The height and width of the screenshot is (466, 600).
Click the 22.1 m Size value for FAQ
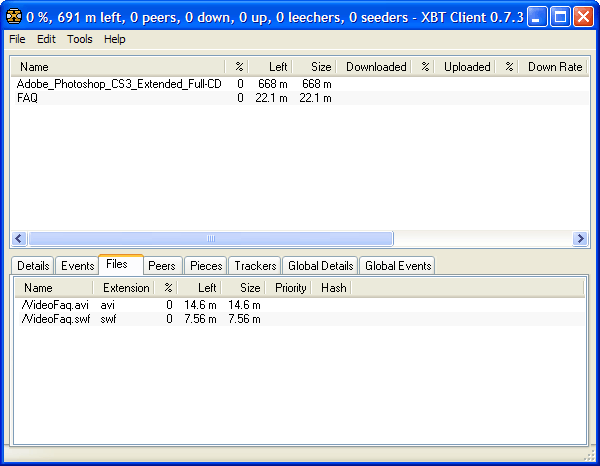(x=315, y=98)
